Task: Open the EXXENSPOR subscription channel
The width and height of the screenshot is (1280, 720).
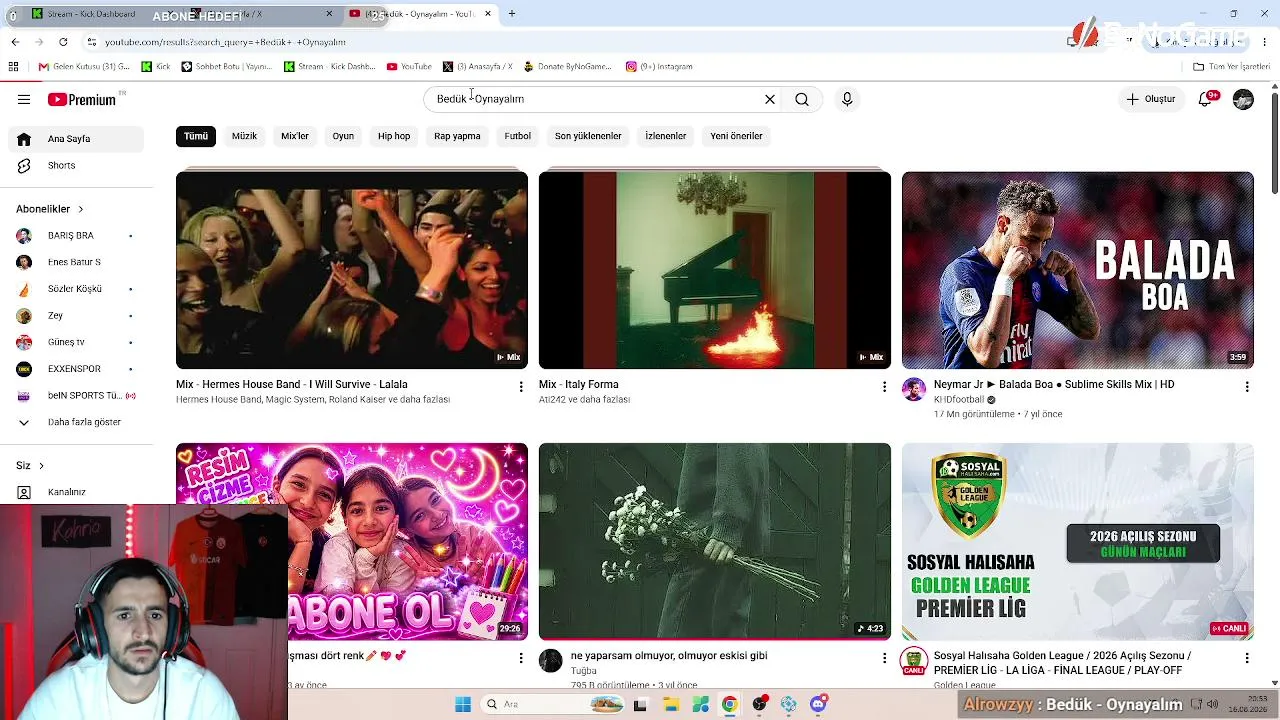Action: (x=76, y=369)
